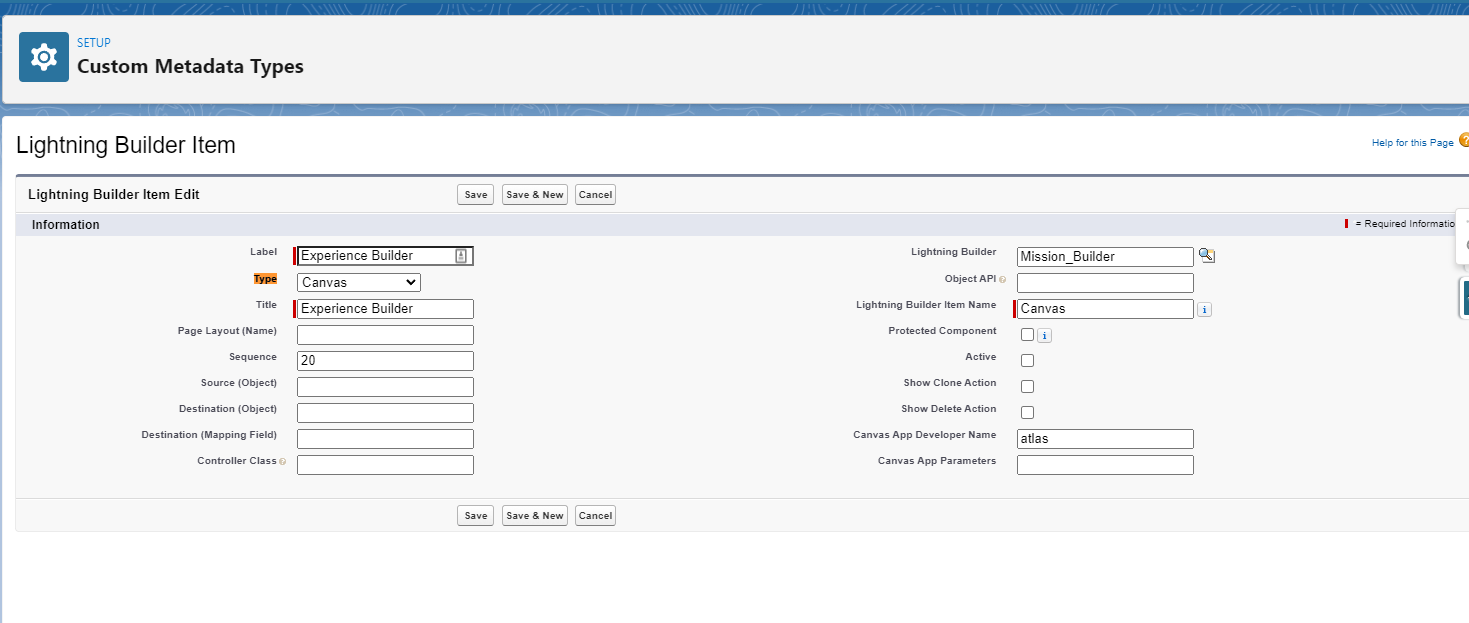
Task: Check the Active checkbox
Action: pyautogui.click(x=1027, y=361)
